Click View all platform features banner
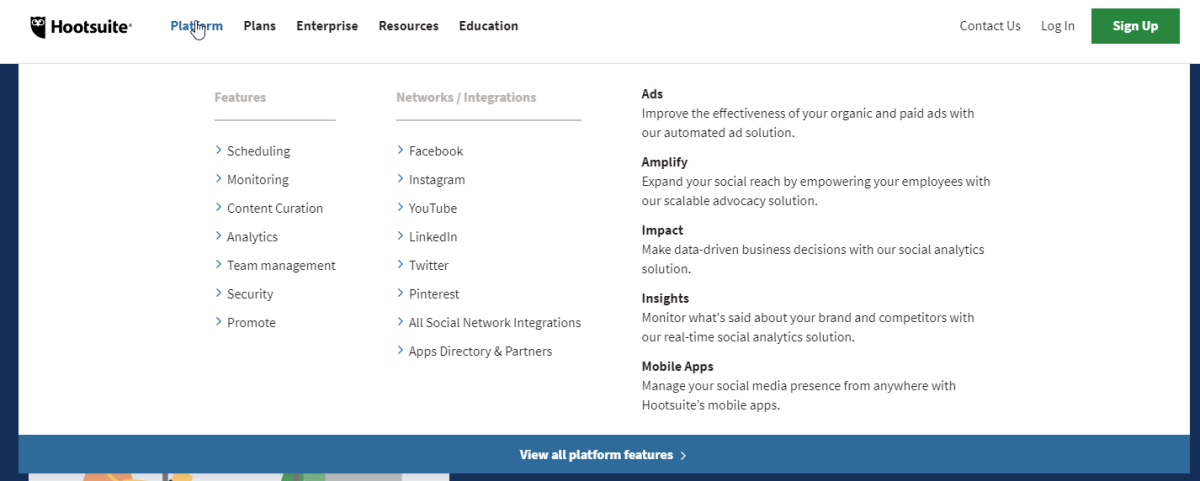 point(601,455)
